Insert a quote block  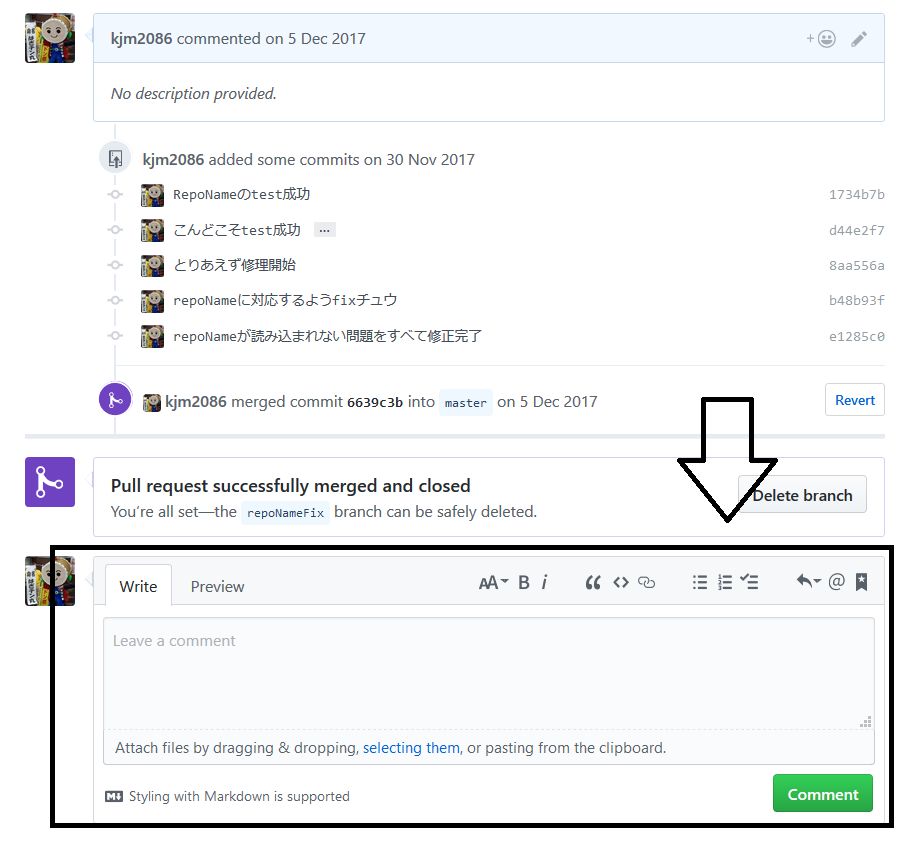pyautogui.click(x=593, y=583)
